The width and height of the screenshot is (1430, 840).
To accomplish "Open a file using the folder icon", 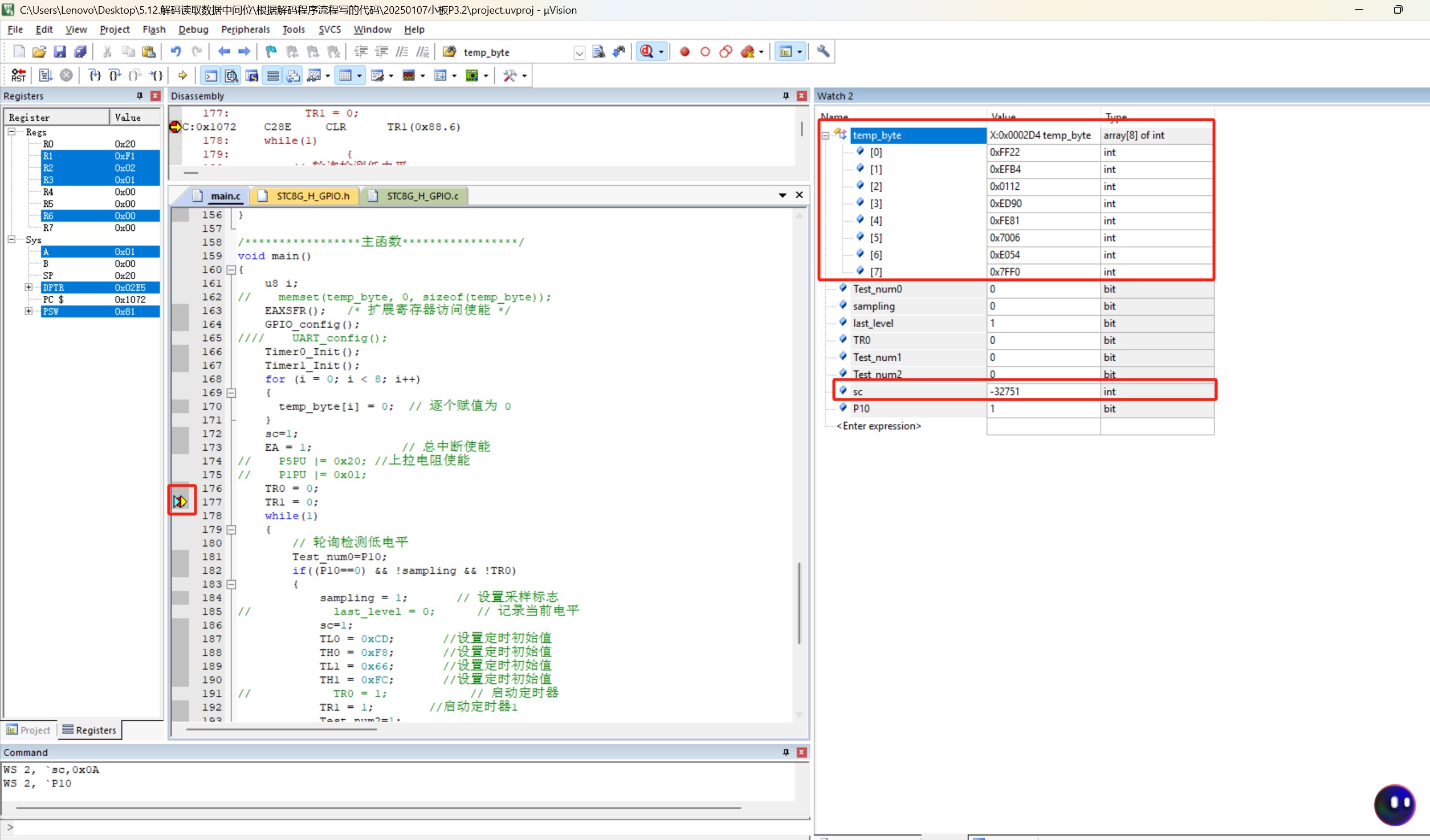I will 39,52.
